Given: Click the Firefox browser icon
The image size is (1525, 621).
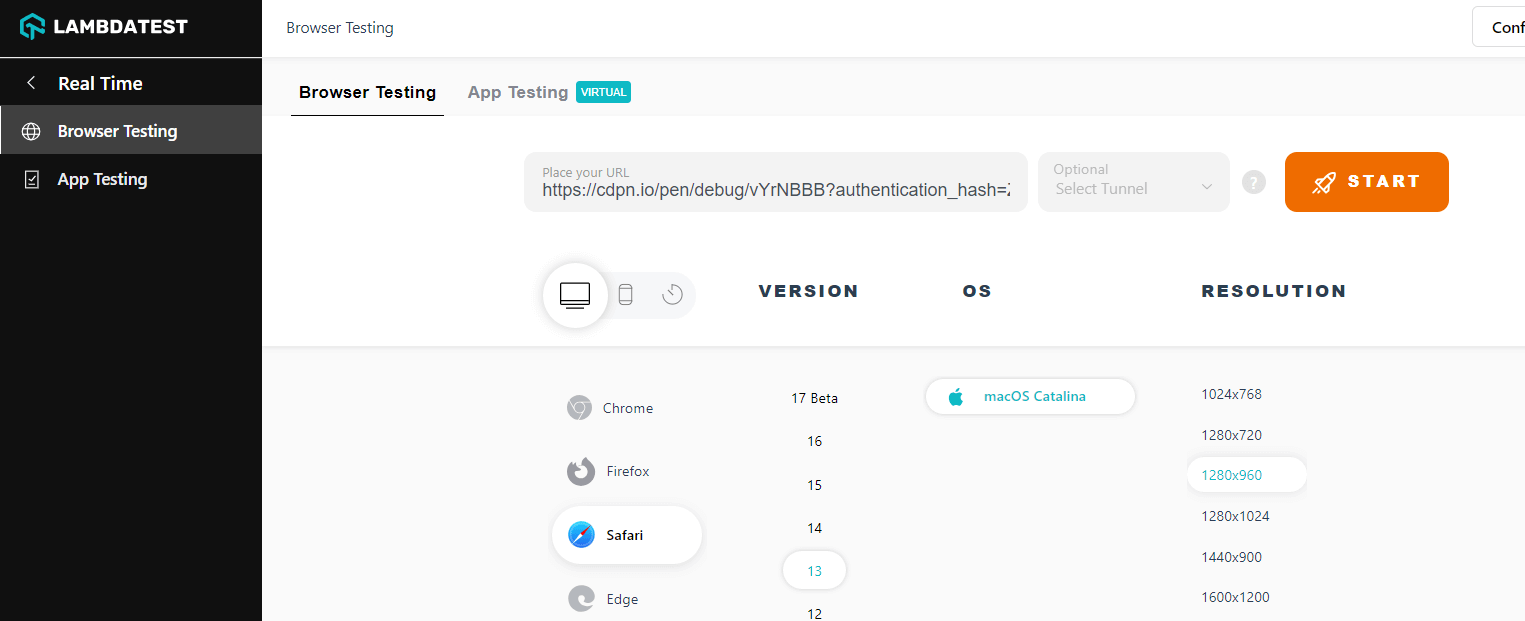Looking at the screenshot, I should click(x=581, y=471).
